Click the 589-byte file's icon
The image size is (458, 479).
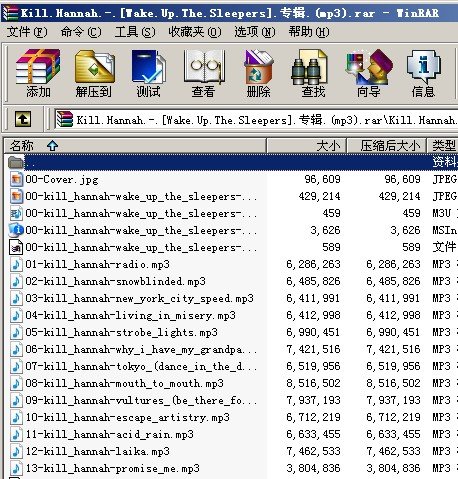coord(16,247)
